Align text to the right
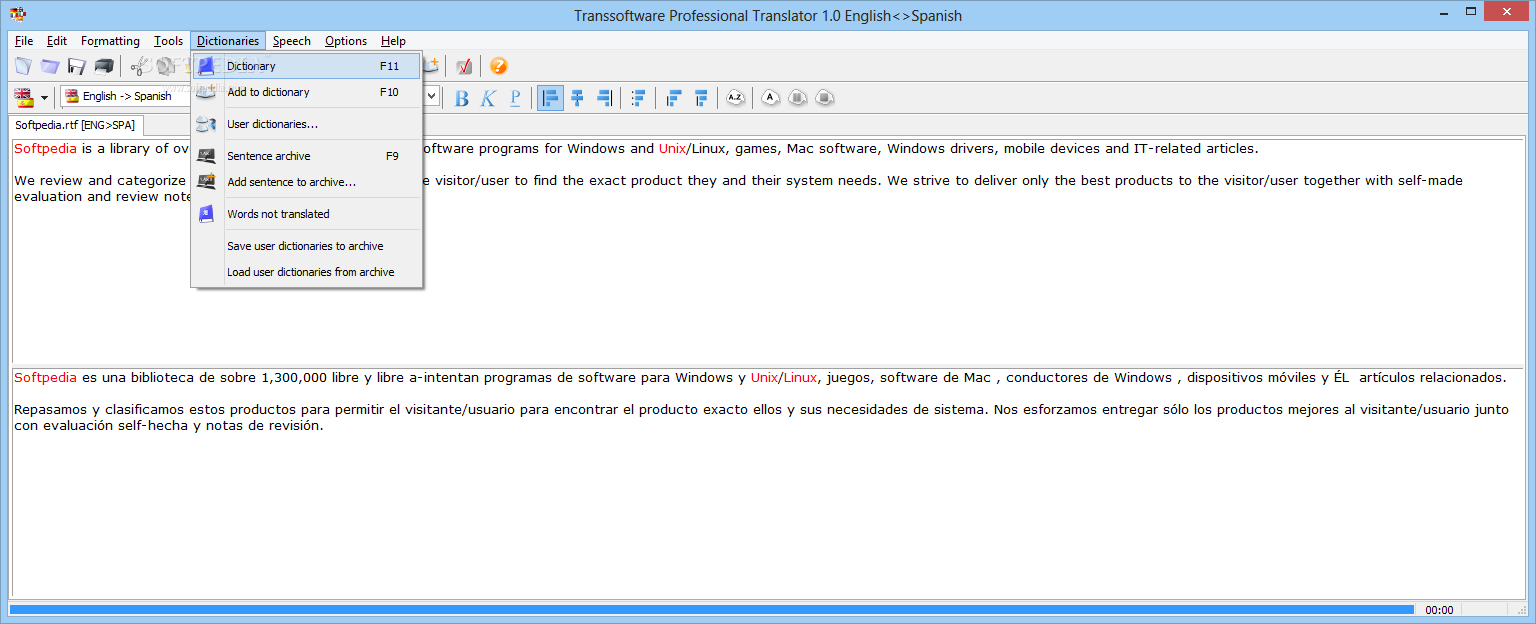Viewport: 1536px width, 624px height. [x=604, y=98]
